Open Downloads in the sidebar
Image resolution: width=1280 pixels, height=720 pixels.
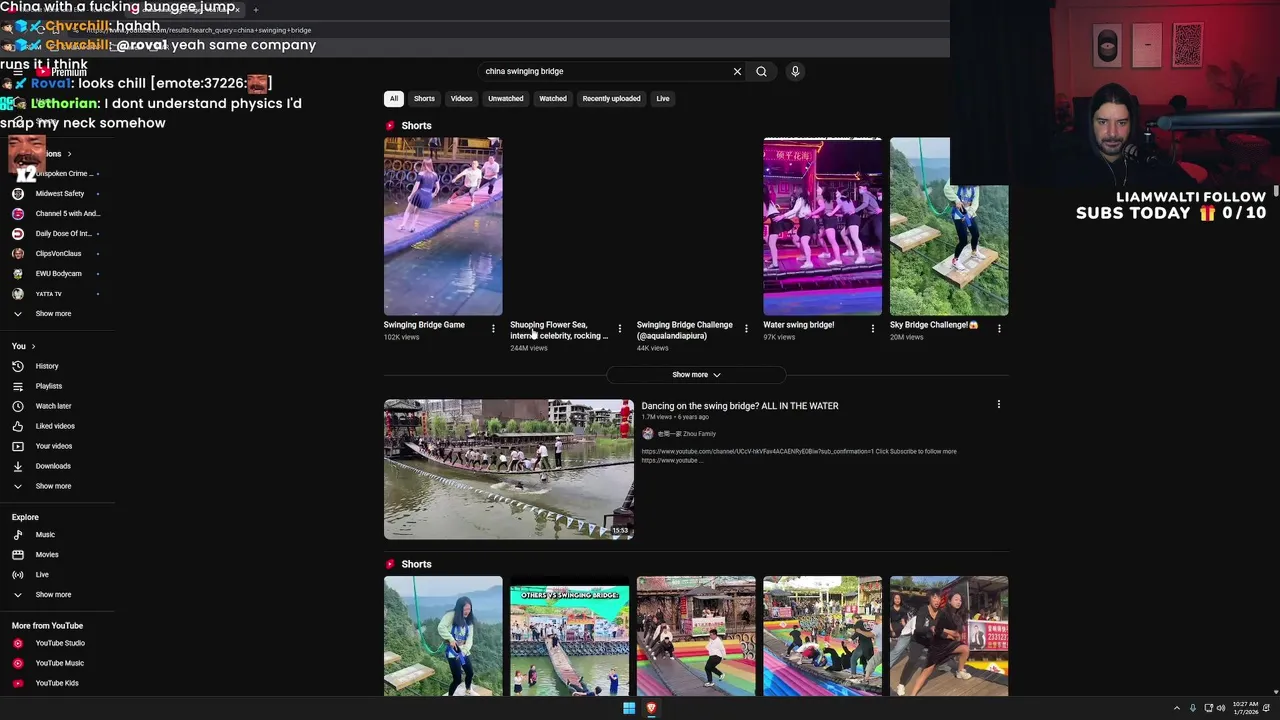click(x=53, y=466)
